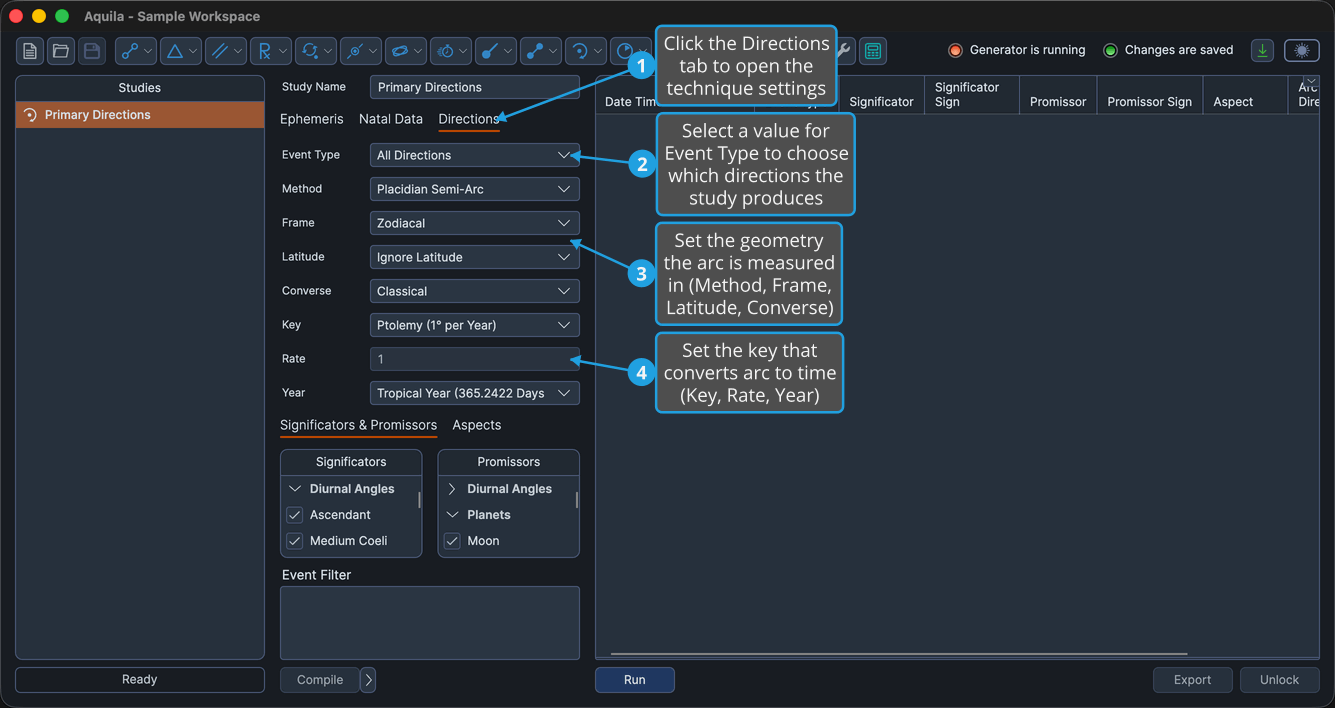1335x708 pixels.
Task: Open the Latitude dropdown
Action: tap(474, 257)
